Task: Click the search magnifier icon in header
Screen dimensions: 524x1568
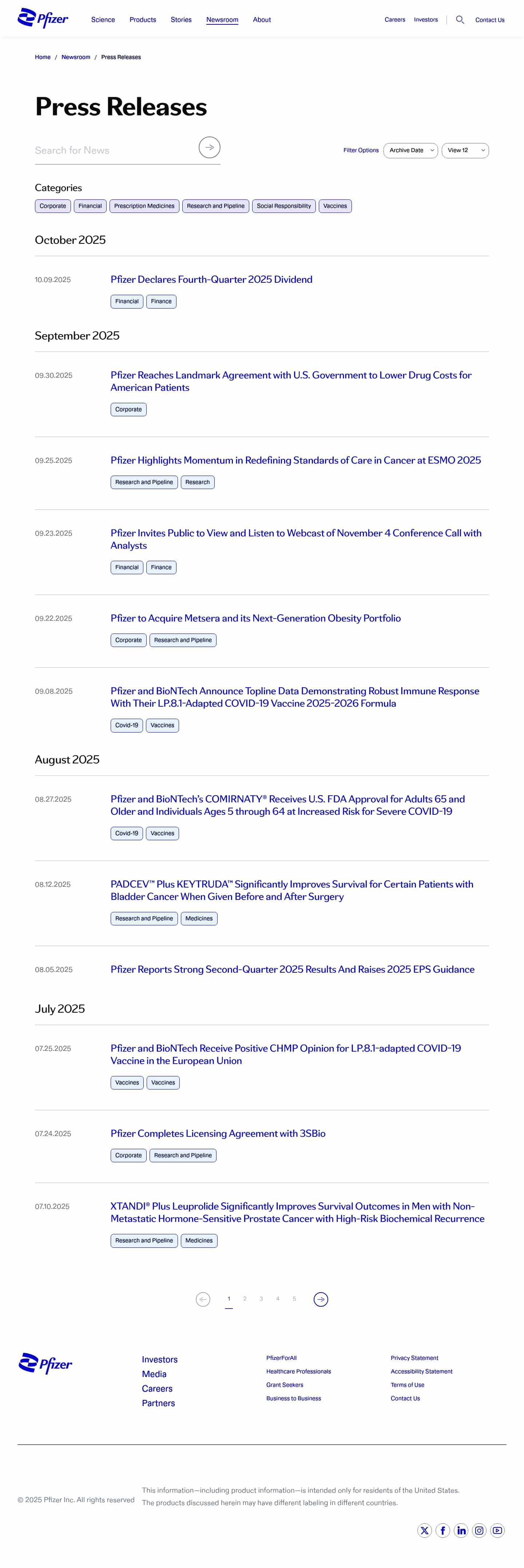Action: pyautogui.click(x=460, y=20)
